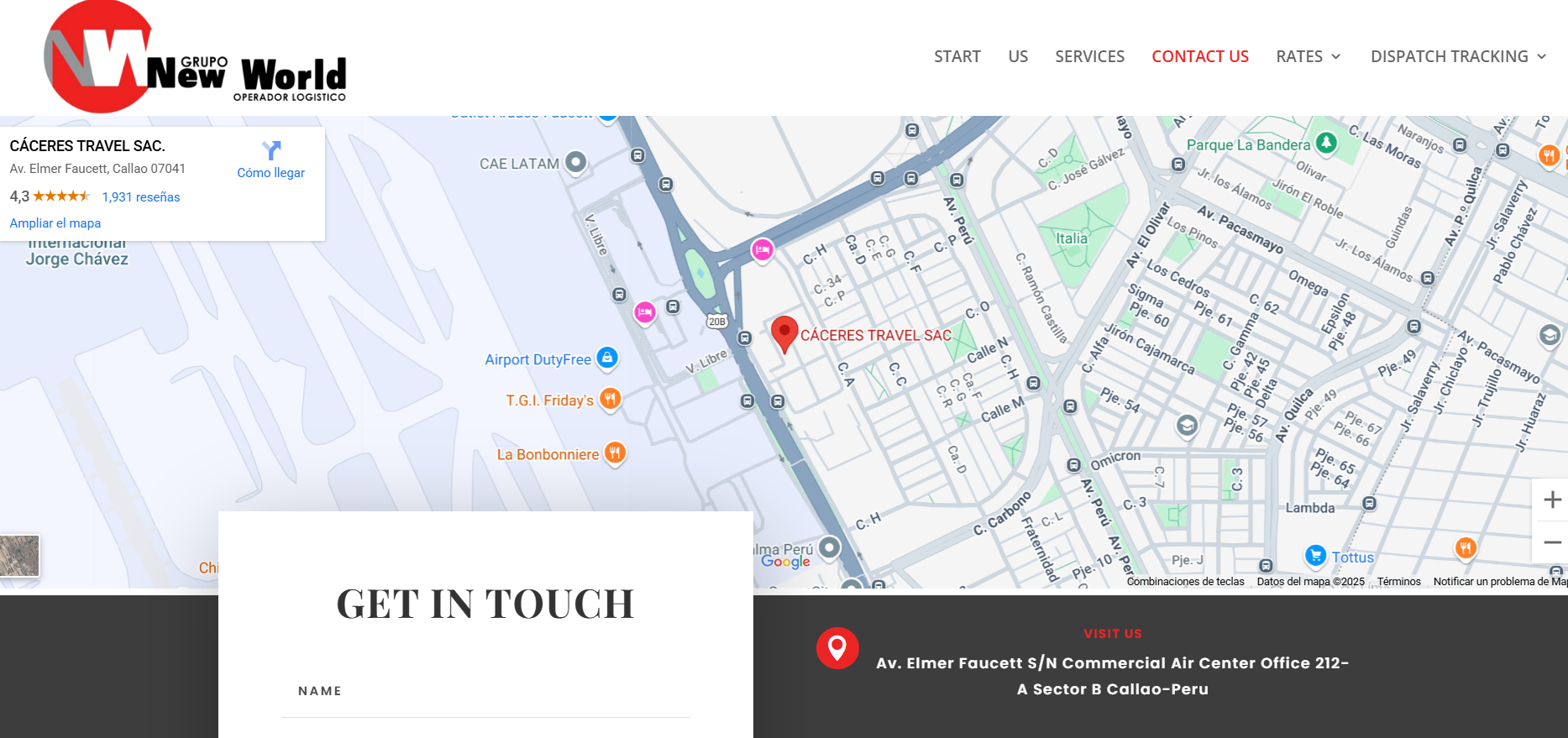
Task: Open the map Términos link
Action: click(x=1399, y=581)
